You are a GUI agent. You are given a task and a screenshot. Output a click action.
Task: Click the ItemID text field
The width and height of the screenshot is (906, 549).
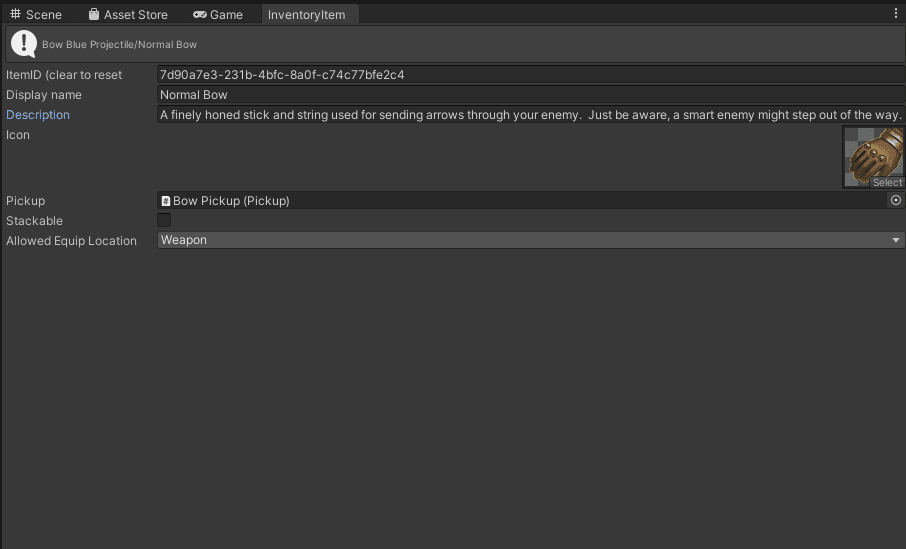pos(530,75)
